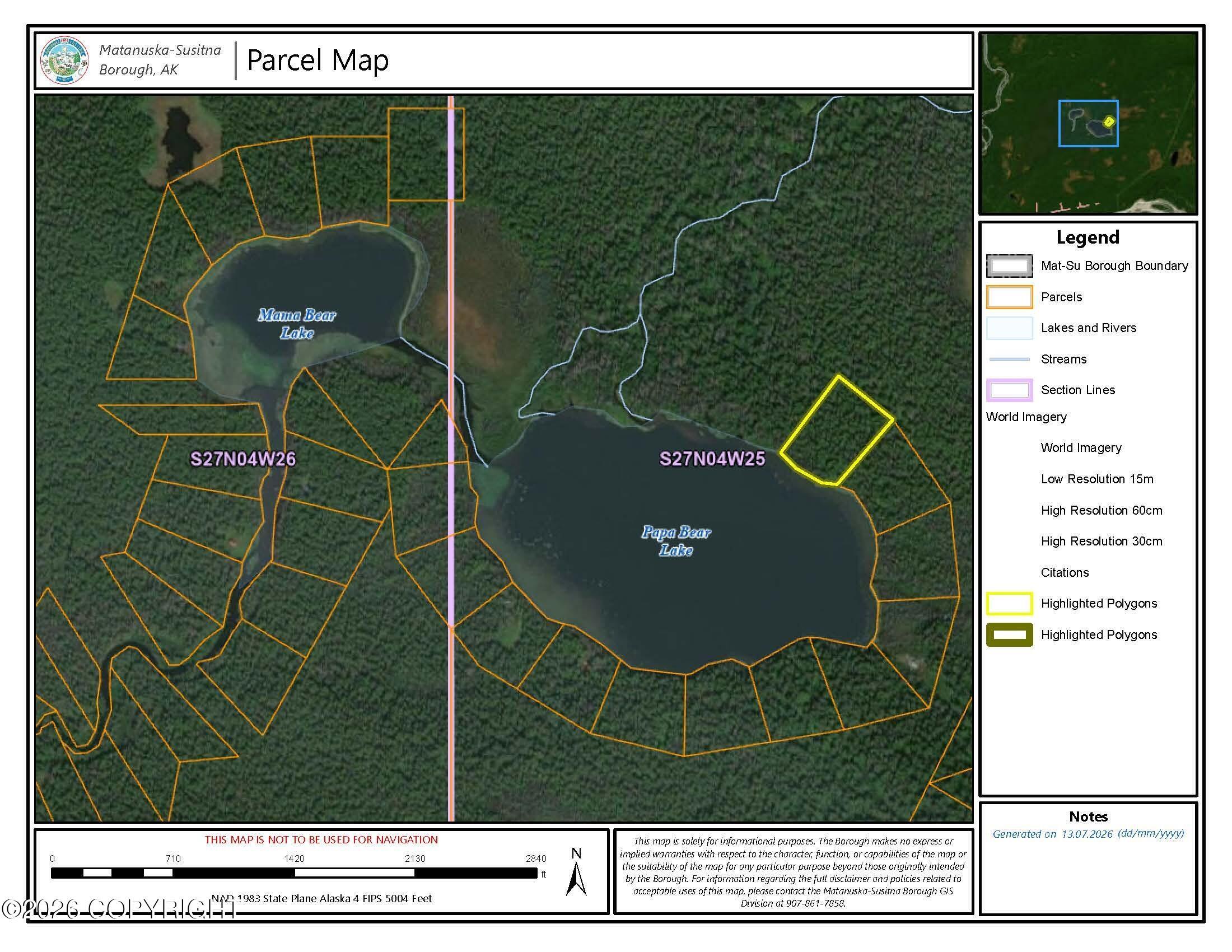Click the Mama Bear Lake label

click(297, 324)
